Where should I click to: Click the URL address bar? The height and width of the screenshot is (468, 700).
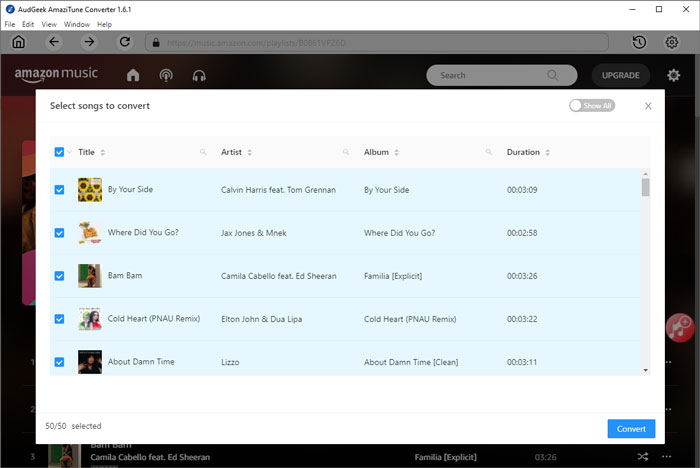[x=377, y=42]
